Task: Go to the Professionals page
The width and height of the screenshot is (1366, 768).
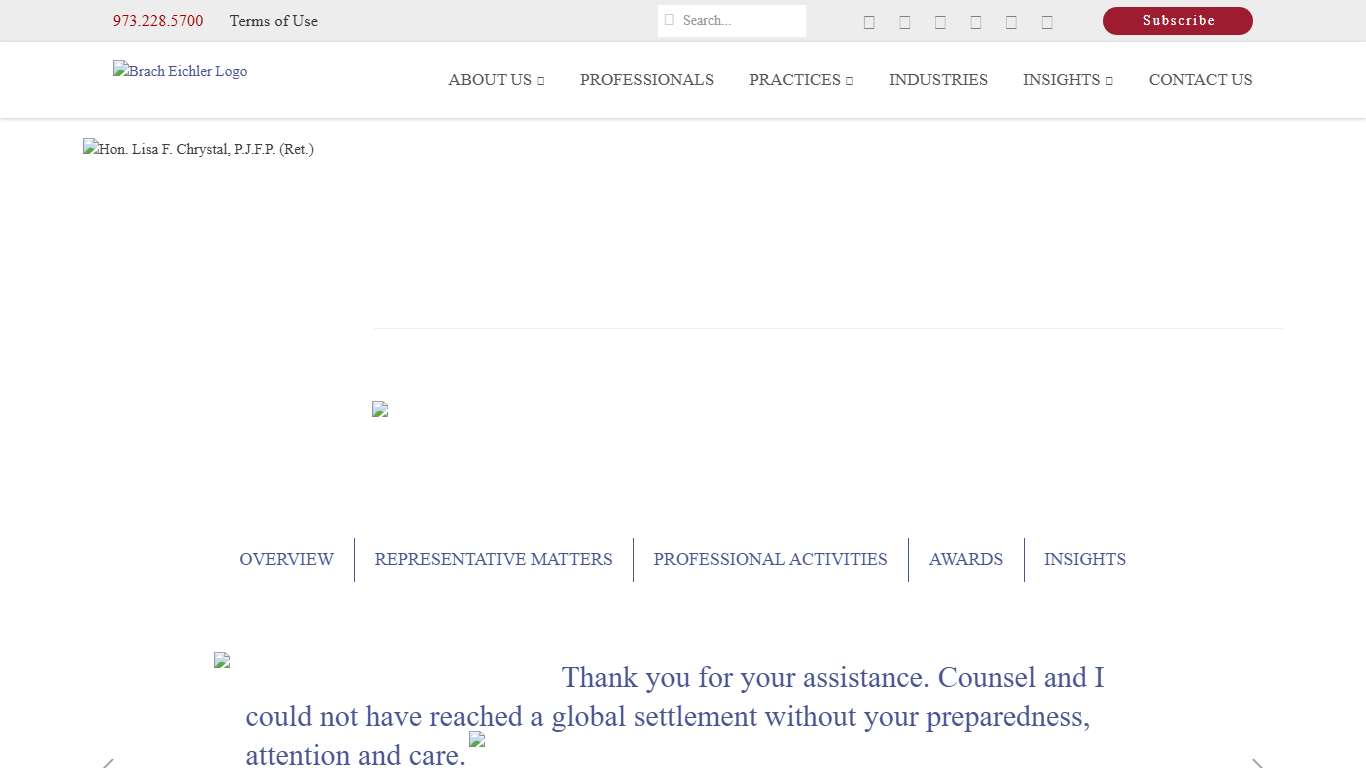Action: [646, 80]
